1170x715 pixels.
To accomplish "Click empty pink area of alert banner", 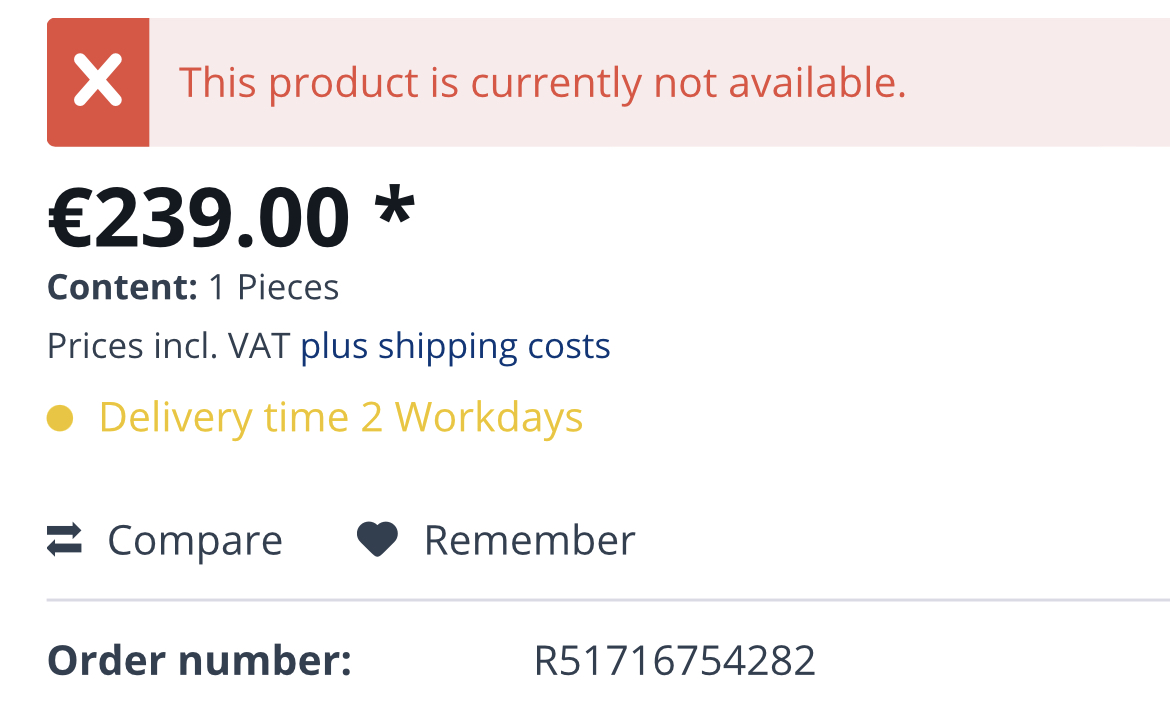I will pos(1040,82).
